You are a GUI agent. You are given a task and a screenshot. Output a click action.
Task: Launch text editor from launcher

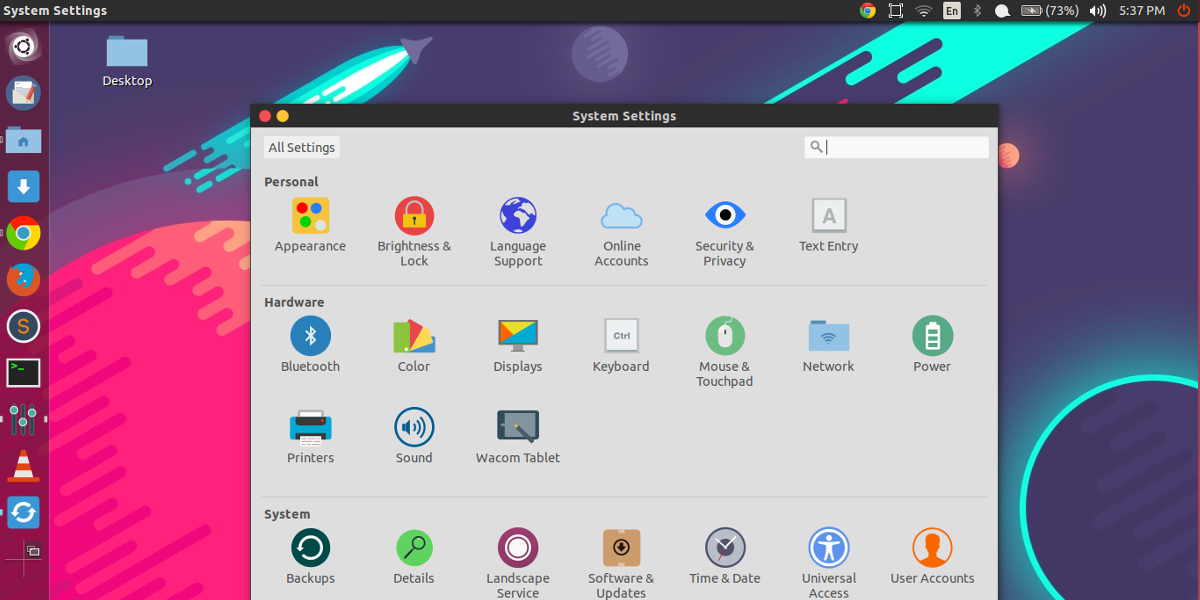click(23, 93)
